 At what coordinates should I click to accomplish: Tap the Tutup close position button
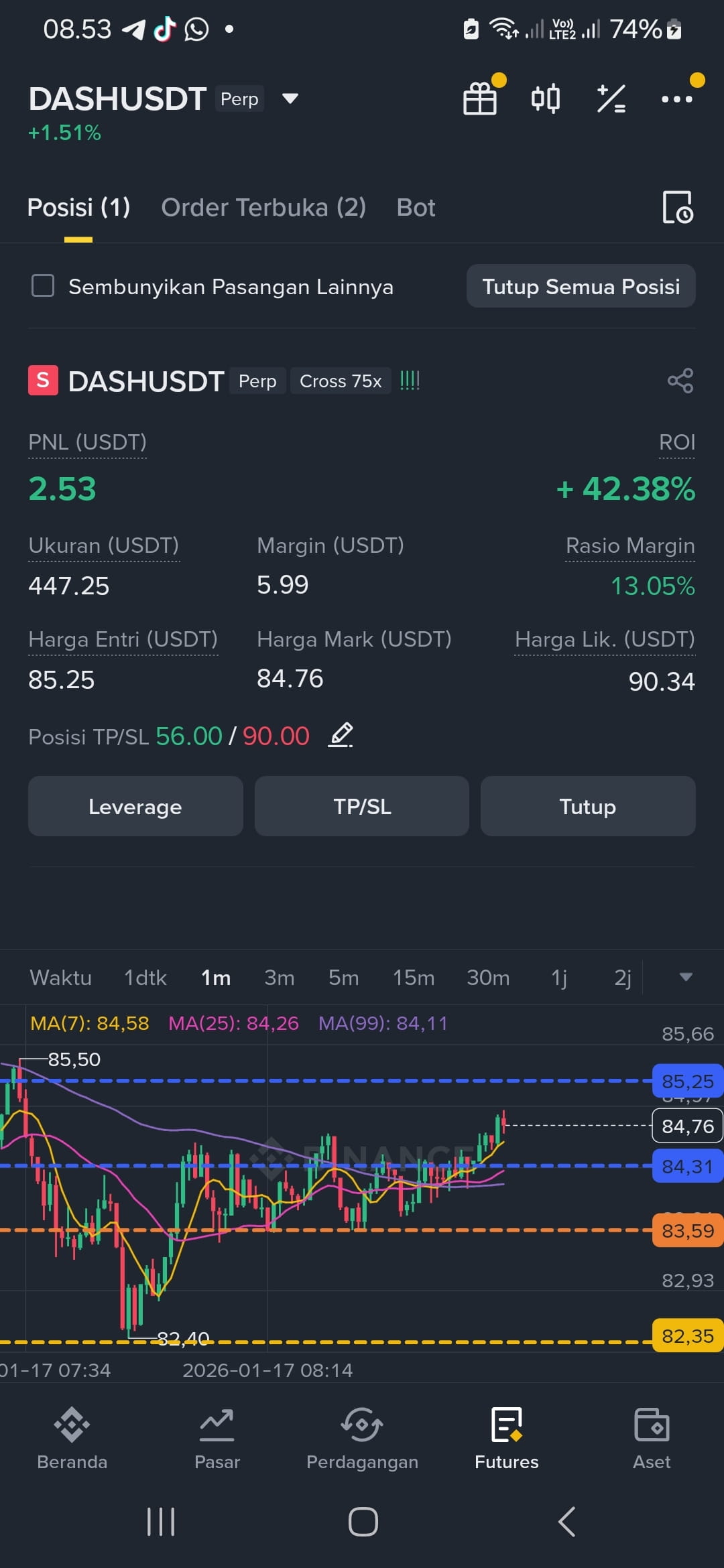click(588, 806)
